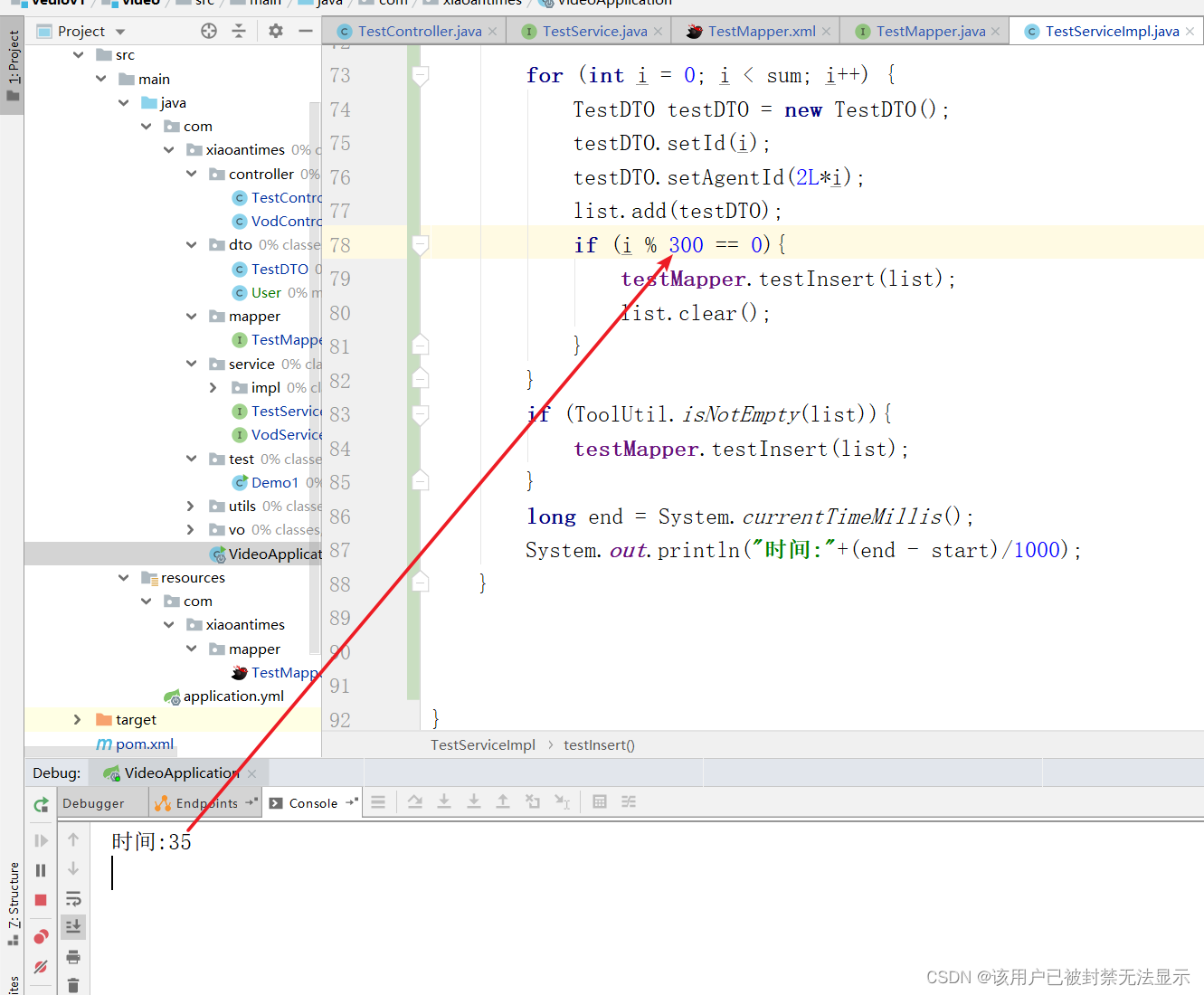This screenshot has height=995, width=1204.
Task: Jump up the console stack trace
Action: 73,839
